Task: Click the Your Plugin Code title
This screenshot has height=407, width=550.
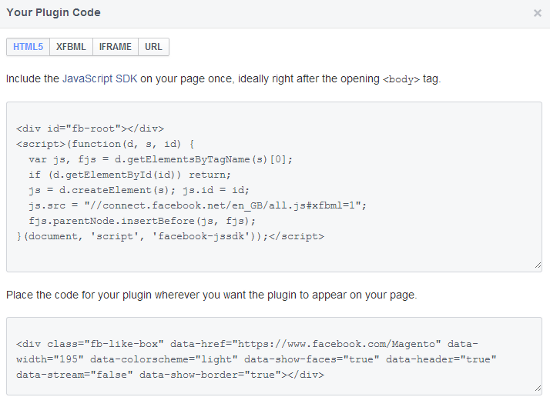Action: pos(53,13)
